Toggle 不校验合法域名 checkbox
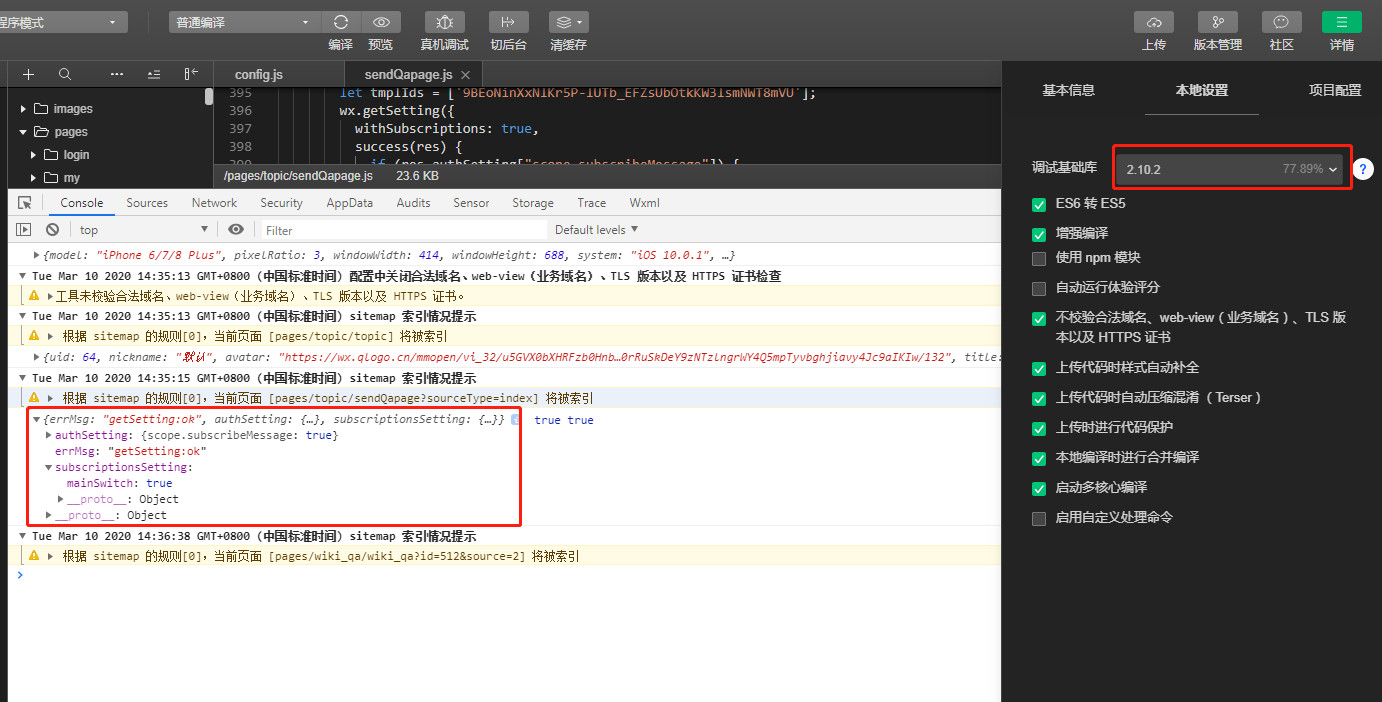The height and width of the screenshot is (702, 1382). pos(1039,318)
